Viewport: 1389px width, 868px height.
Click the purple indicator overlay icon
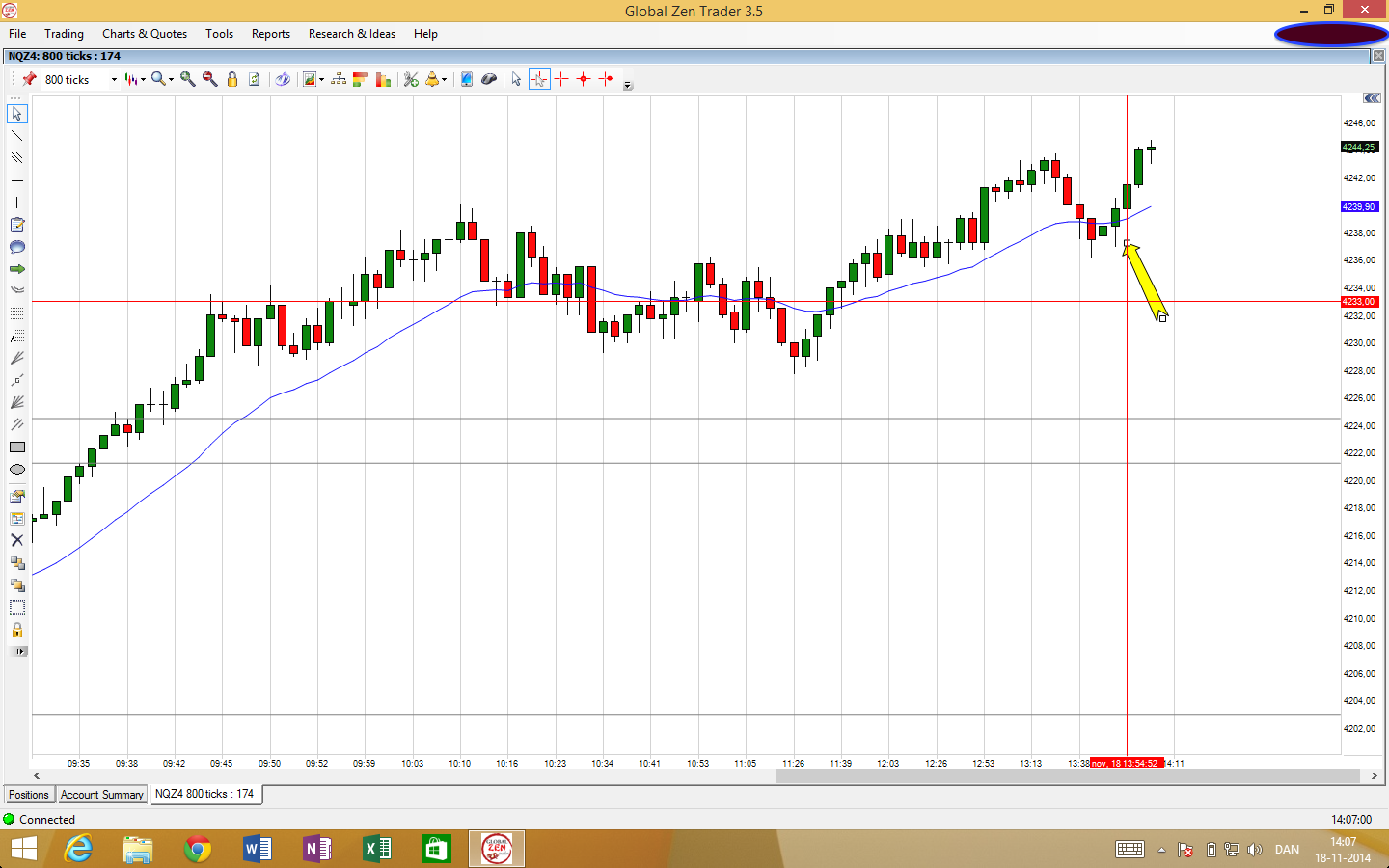pos(283,79)
